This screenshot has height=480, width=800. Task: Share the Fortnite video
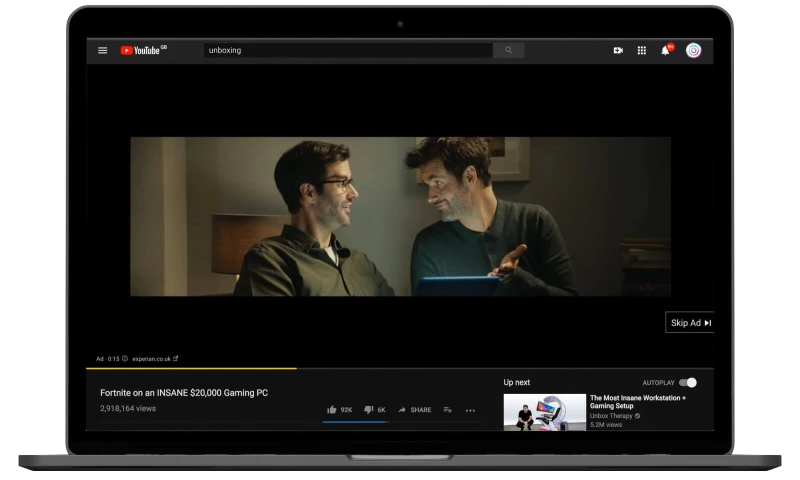pos(414,410)
